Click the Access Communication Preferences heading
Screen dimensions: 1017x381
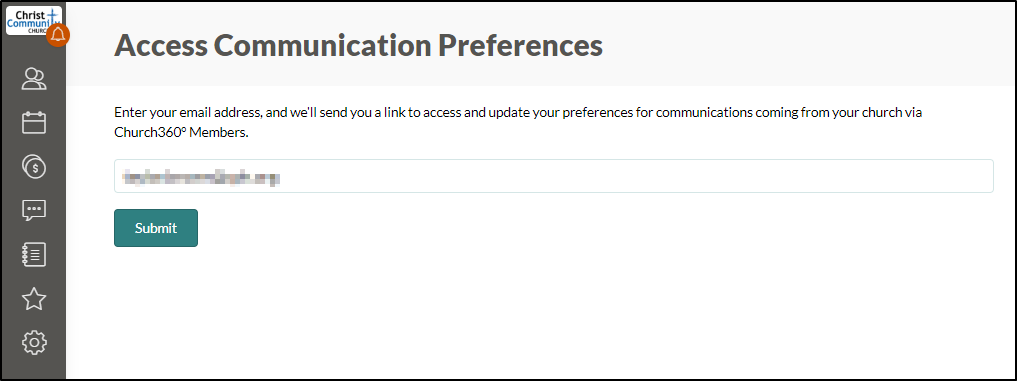click(x=358, y=46)
